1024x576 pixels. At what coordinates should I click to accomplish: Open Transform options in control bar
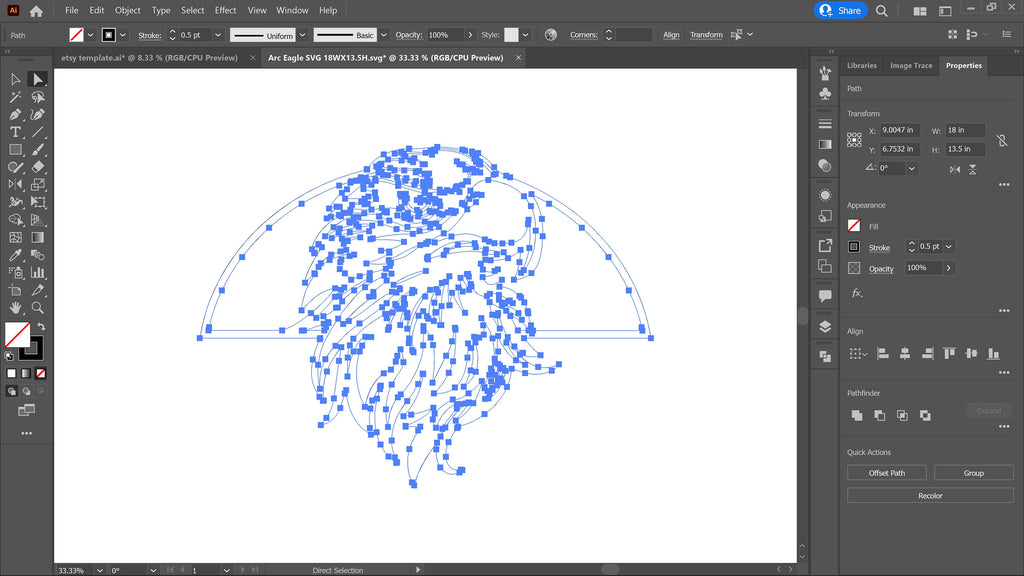[x=706, y=35]
